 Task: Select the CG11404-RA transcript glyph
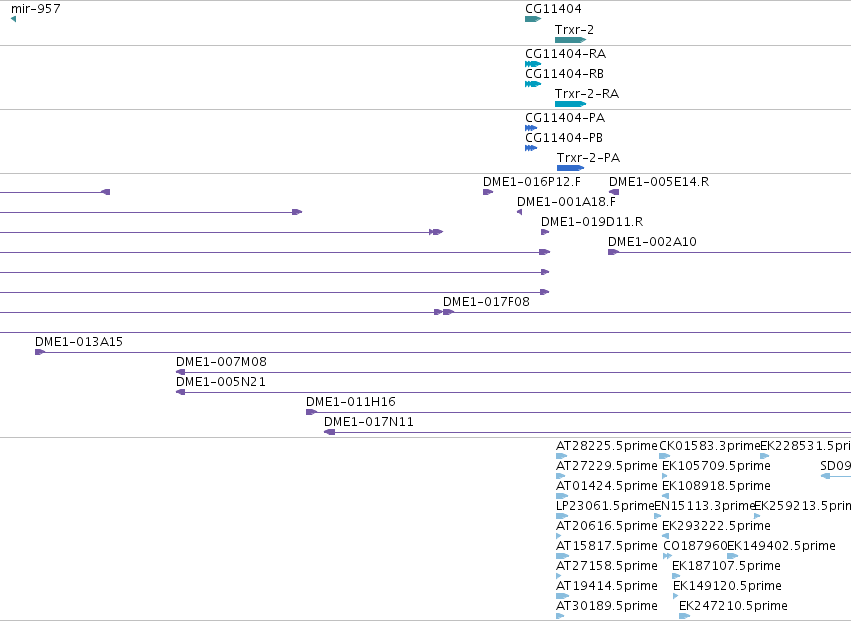(x=533, y=64)
